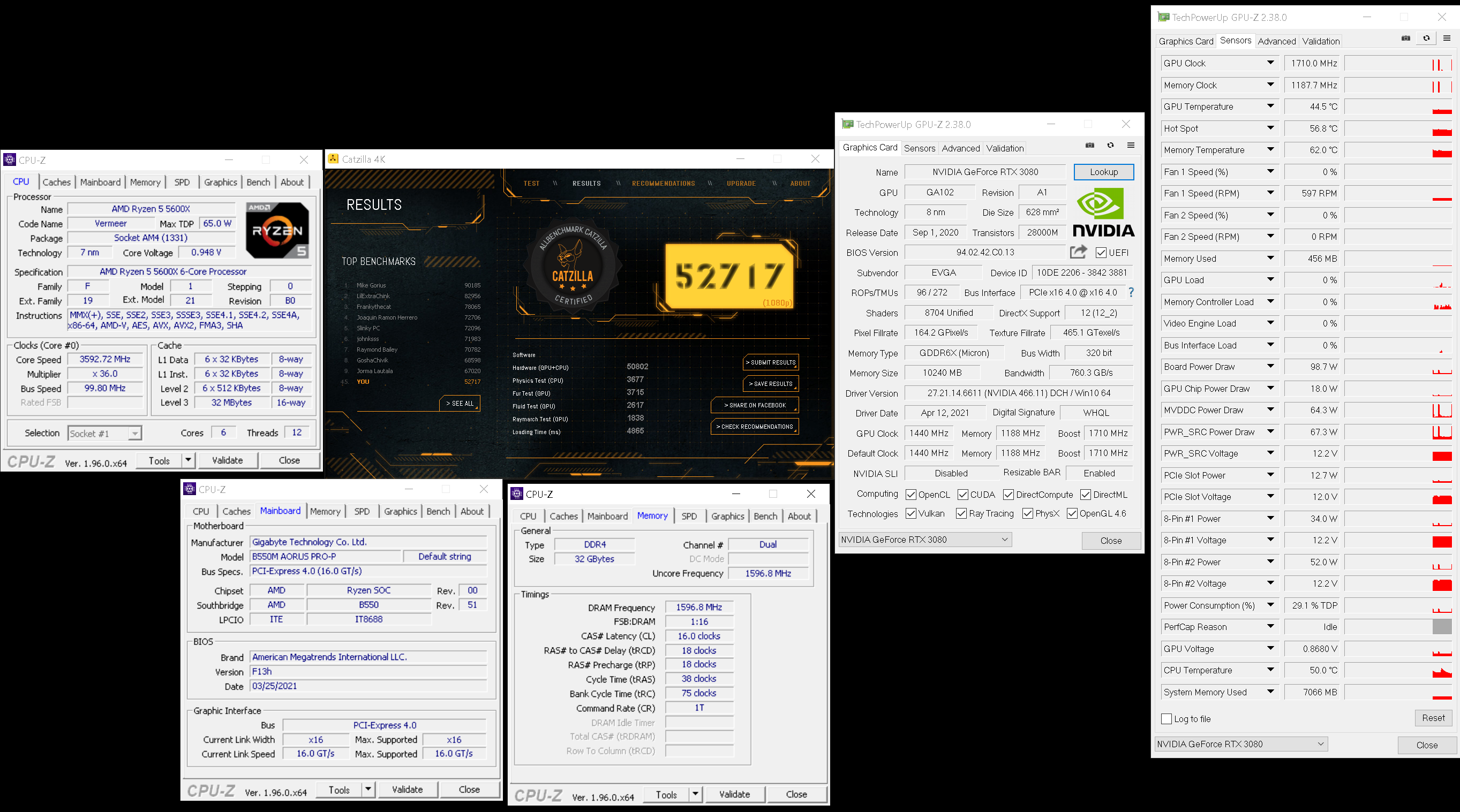Open hamburger menu in GPU-Z Graphics Card window
1460x812 pixels.
coord(1131,146)
